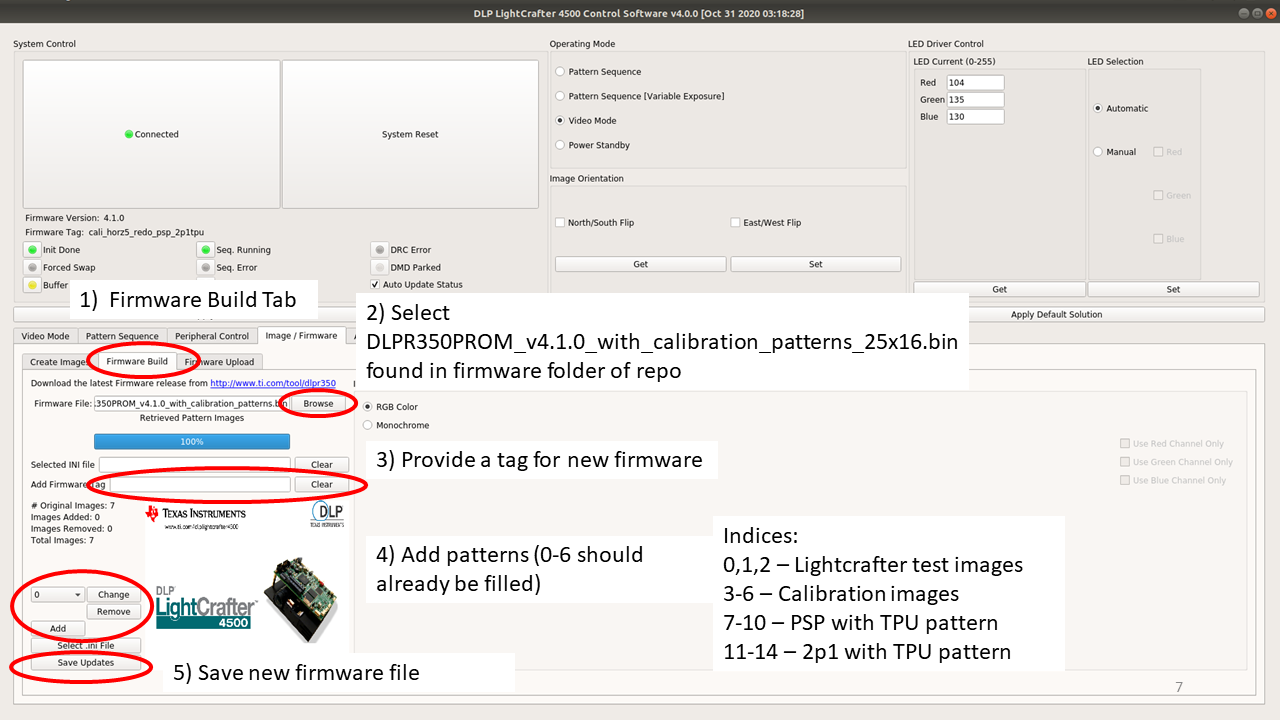Click Get under Image Orientation
Screen dimensions: 1280x720
640,264
